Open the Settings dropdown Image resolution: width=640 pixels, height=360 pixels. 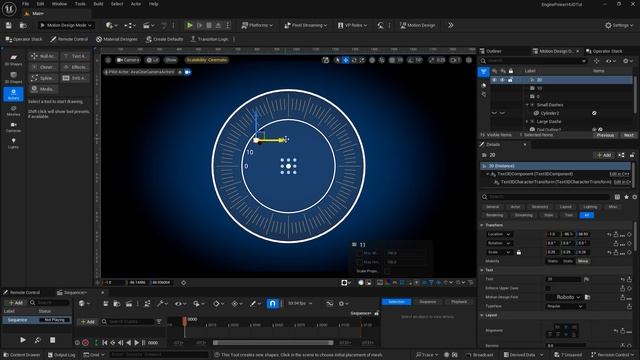pos(619,25)
